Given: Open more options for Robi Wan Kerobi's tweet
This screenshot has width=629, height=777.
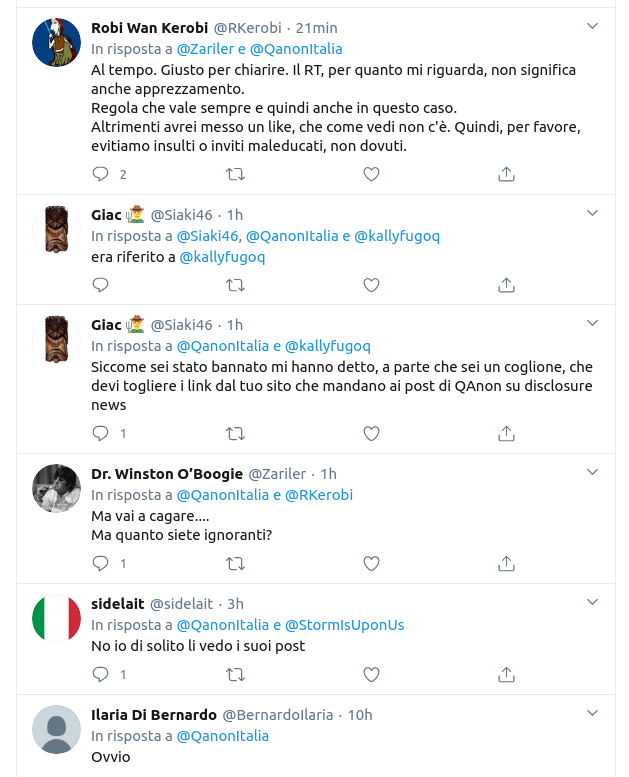Looking at the screenshot, I should coord(592,27).
